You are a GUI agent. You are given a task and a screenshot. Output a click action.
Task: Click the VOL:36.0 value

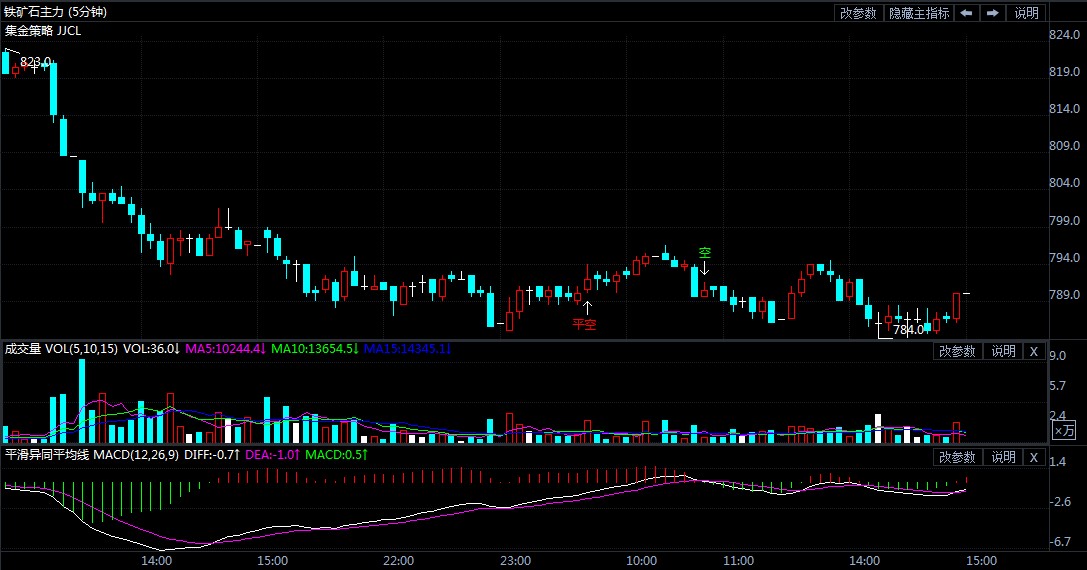coord(151,349)
